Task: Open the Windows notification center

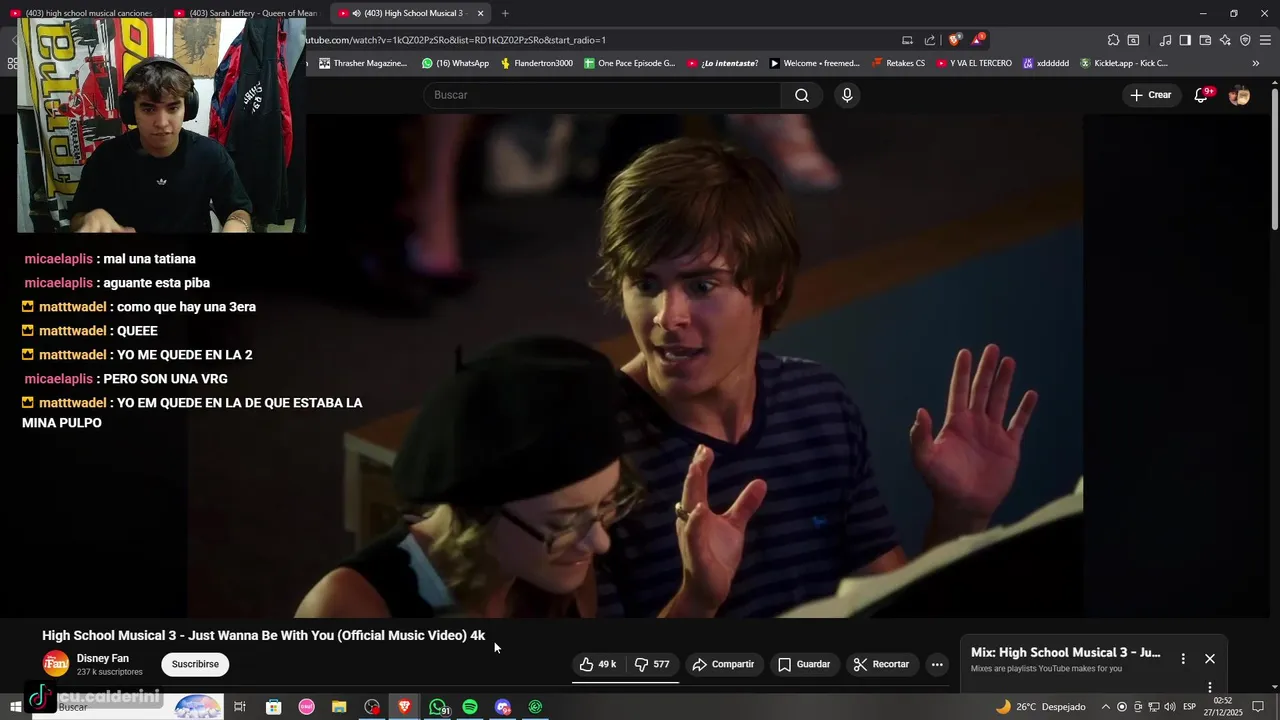Action: (1258, 707)
